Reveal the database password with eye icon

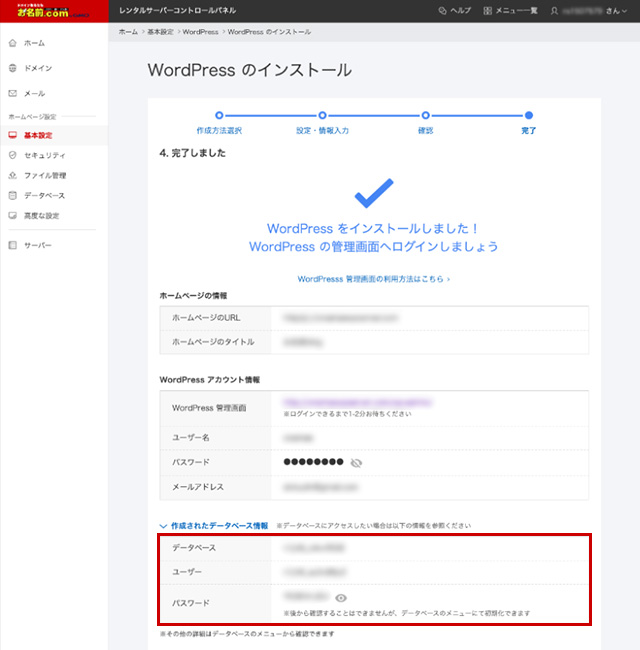tap(341, 598)
